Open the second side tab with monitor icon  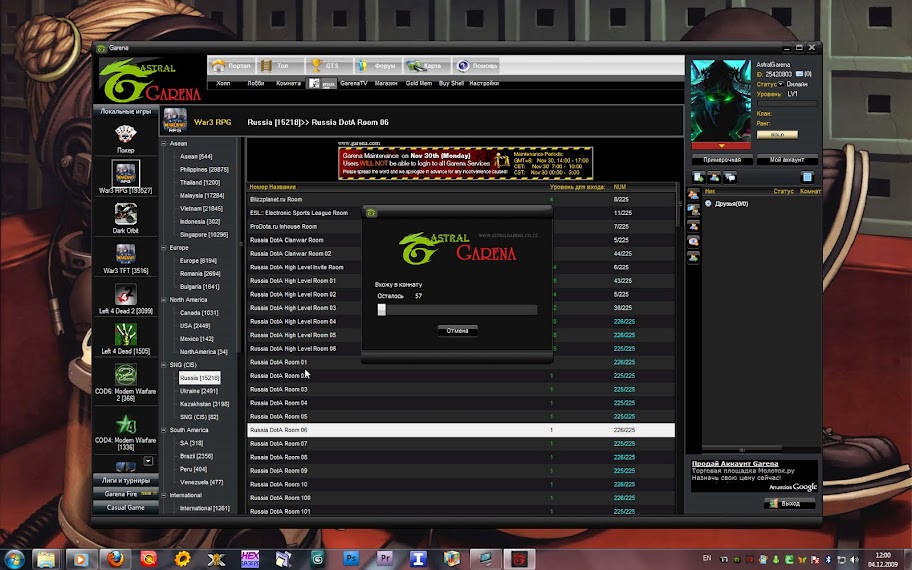coord(693,210)
